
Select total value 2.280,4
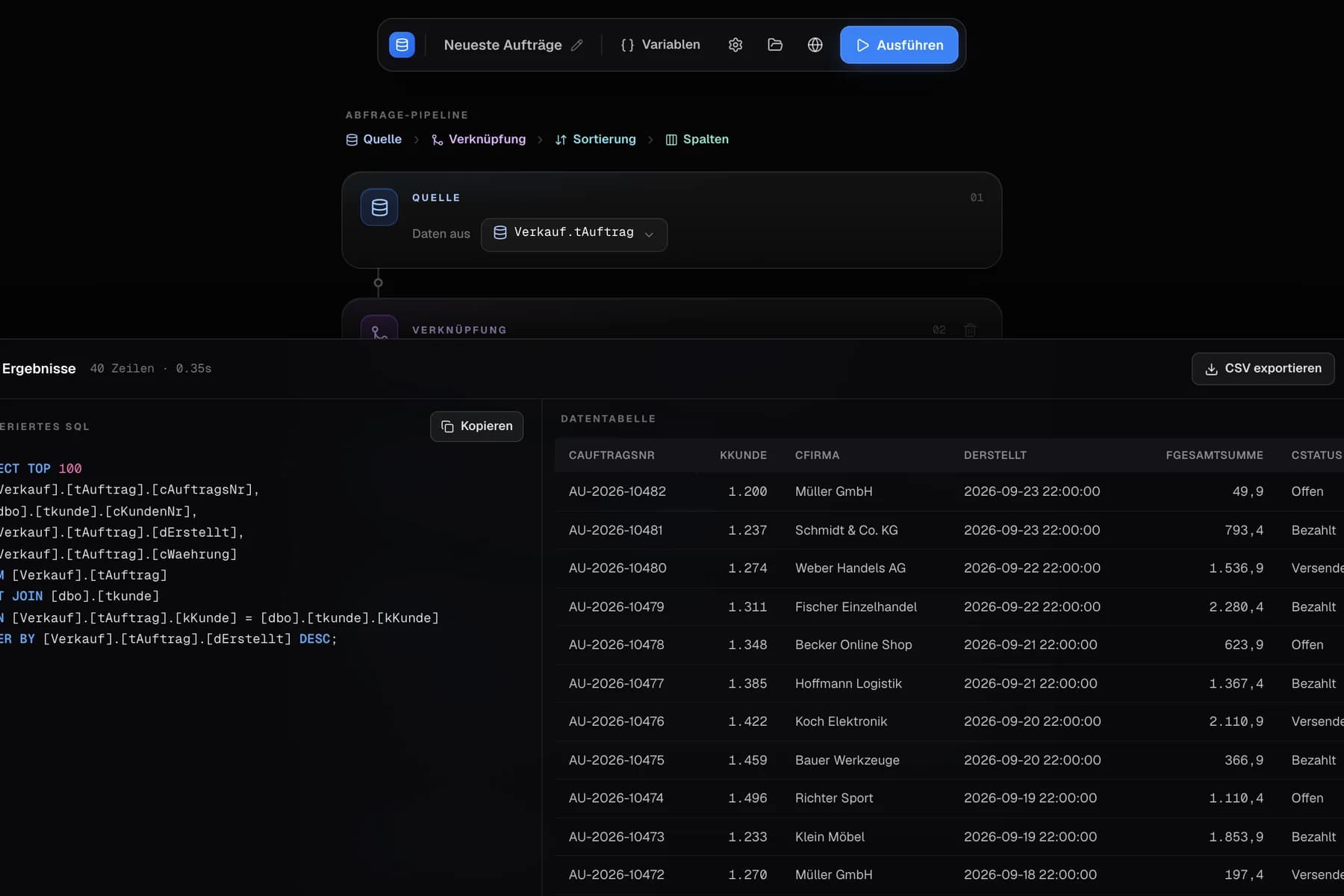pos(1236,607)
